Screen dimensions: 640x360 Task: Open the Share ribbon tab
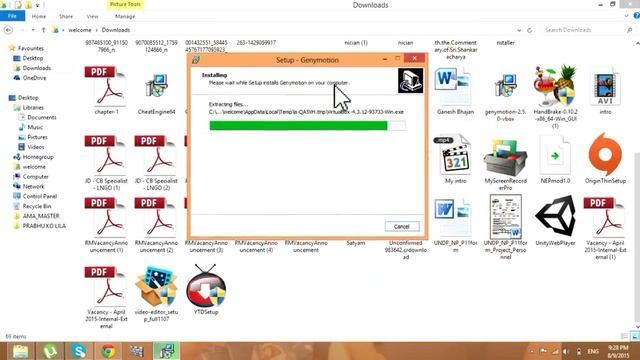(66, 16)
